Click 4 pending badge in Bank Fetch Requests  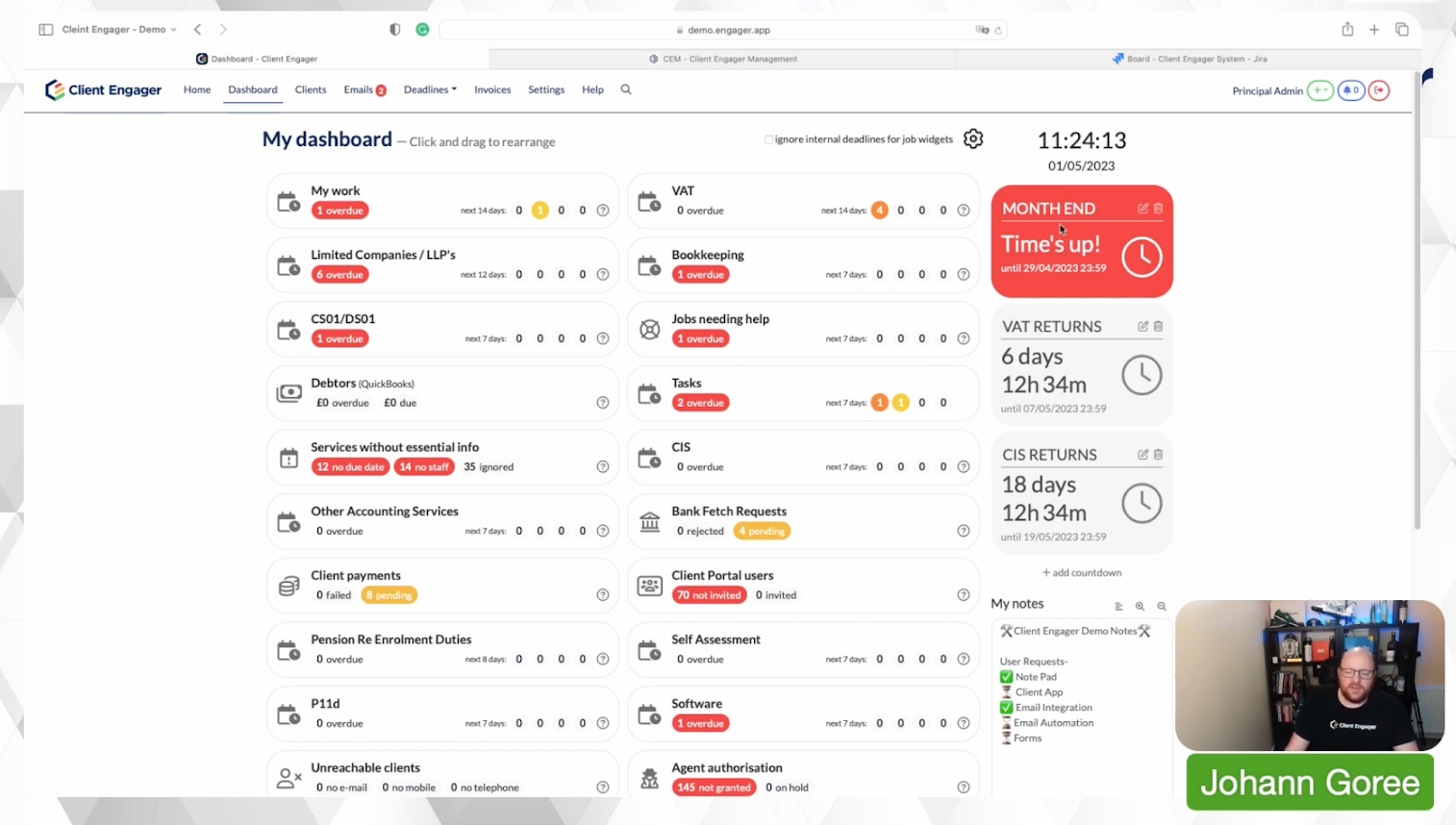(762, 531)
